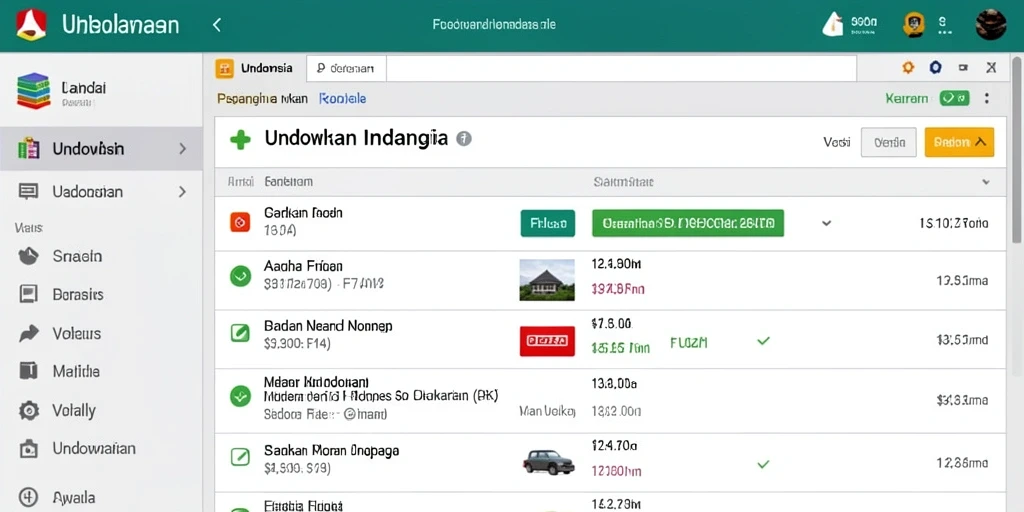Open the dark profile avatar

click(x=991, y=25)
